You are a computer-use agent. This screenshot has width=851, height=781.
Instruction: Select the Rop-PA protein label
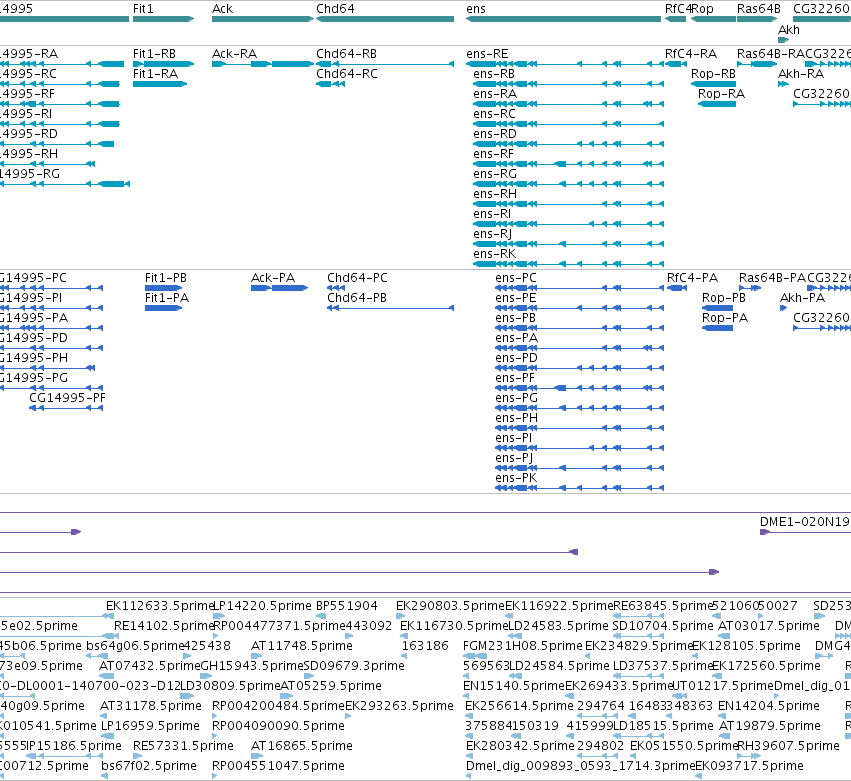click(x=725, y=318)
